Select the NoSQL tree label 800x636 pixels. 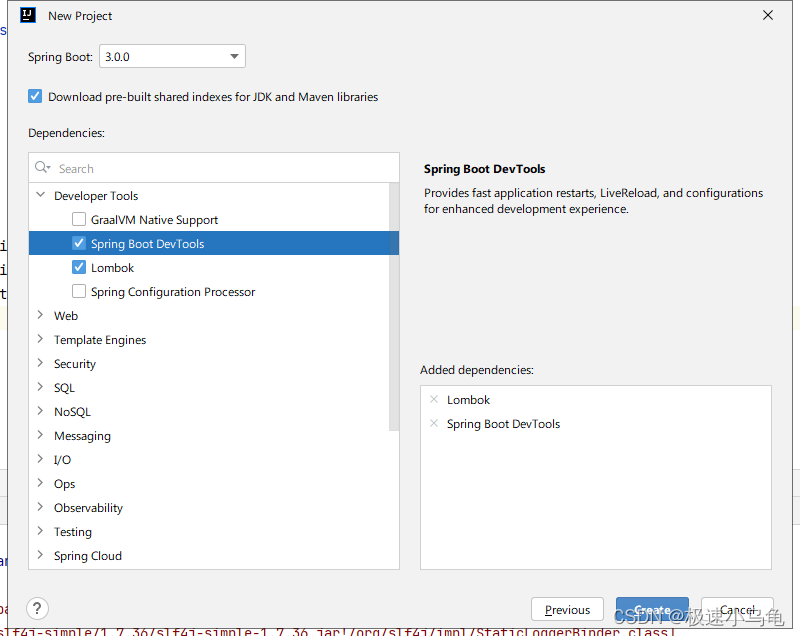pyautogui.click(x=72, y=412)
